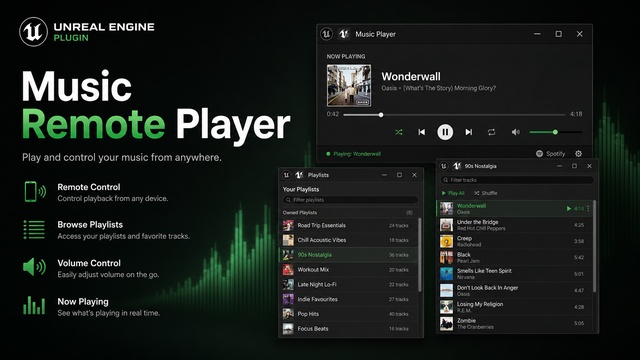Click Shuffle in 90s Nostalgia window
Screen dimensions: 640x360
click(486, 193)
